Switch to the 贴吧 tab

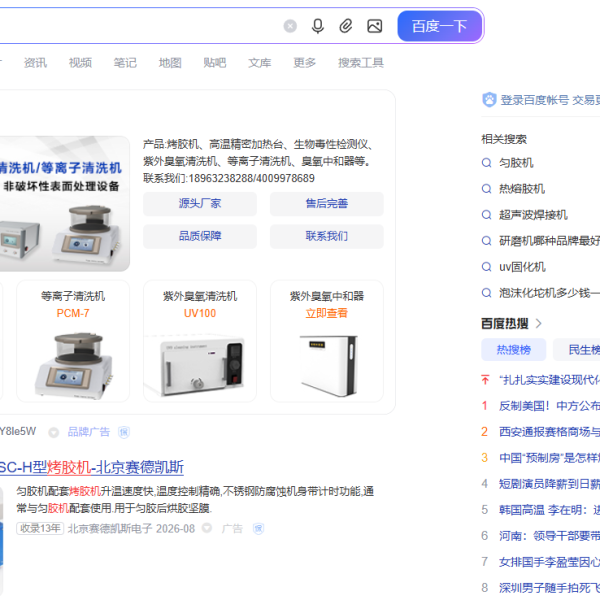pyautogui.click(x=215, y=63)
